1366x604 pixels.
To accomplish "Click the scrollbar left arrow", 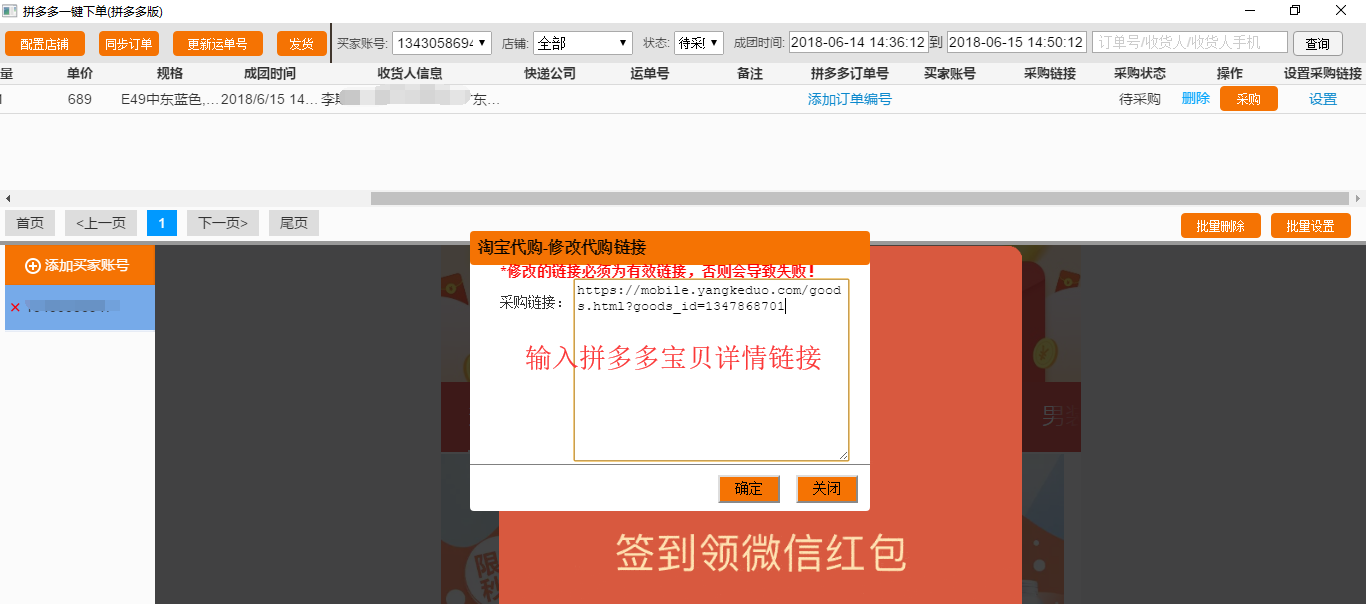I will 7,198.
